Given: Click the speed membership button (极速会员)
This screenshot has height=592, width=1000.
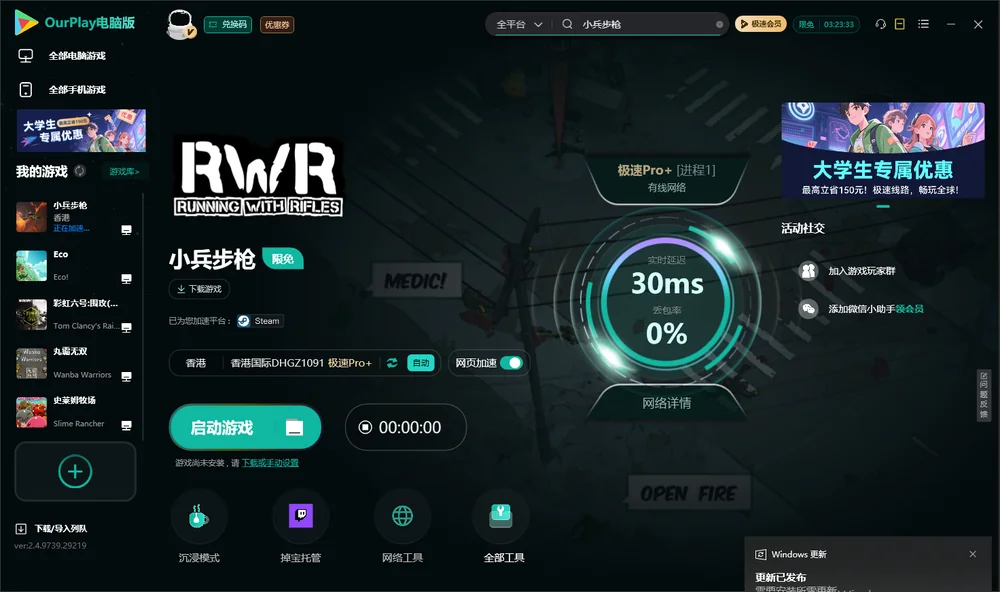Looking at the screenshot, I should click(x=760, y=24).
